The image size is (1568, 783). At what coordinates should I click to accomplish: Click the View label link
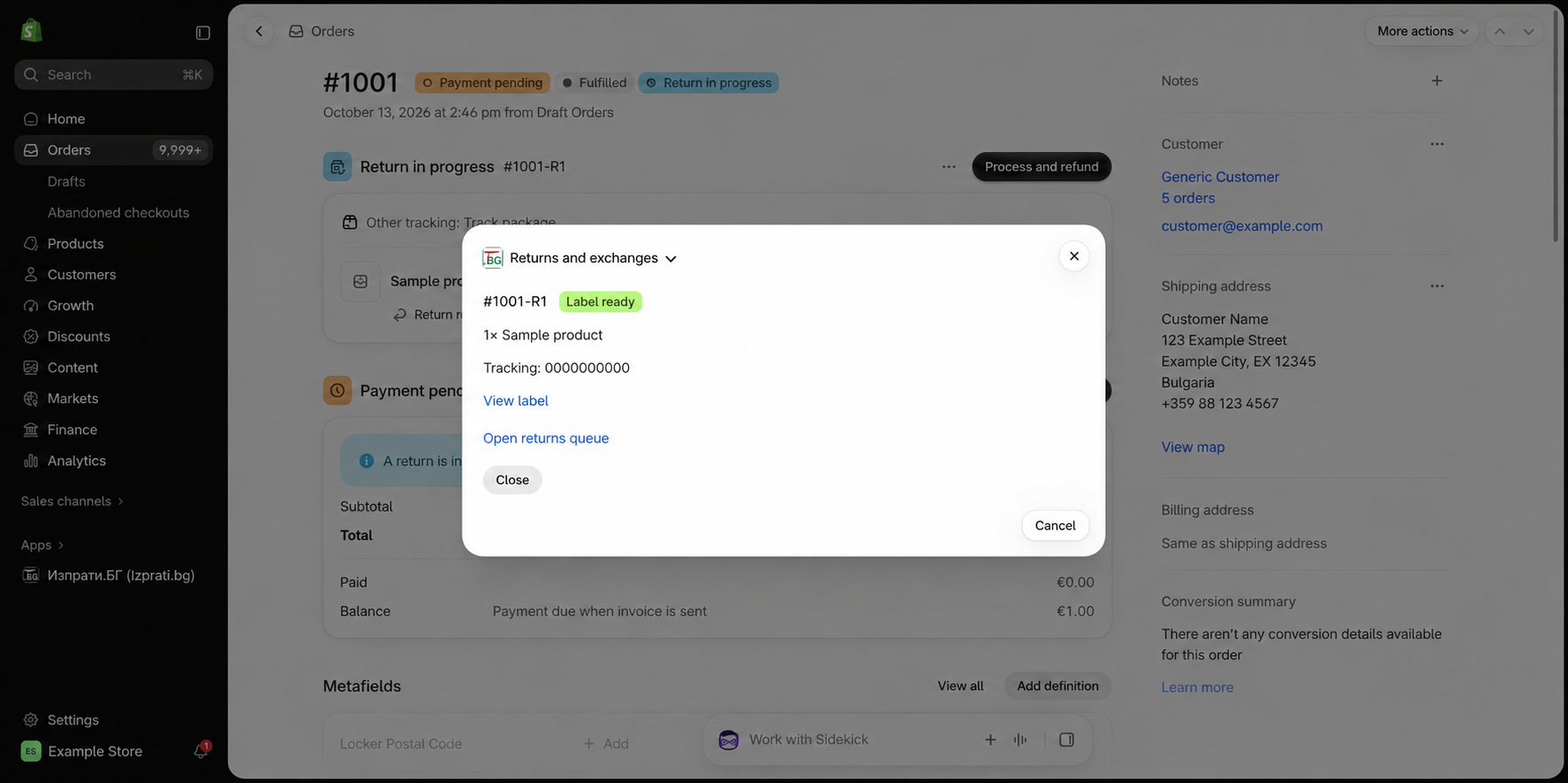pos(516,401)
